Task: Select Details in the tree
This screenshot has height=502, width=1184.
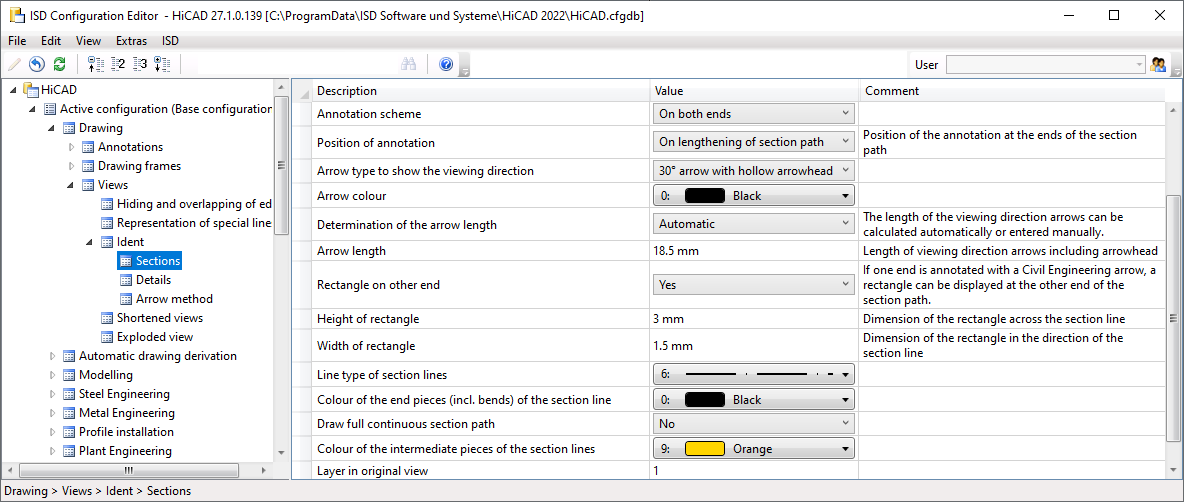Action: pyautogui.click(x=153, y=280)
